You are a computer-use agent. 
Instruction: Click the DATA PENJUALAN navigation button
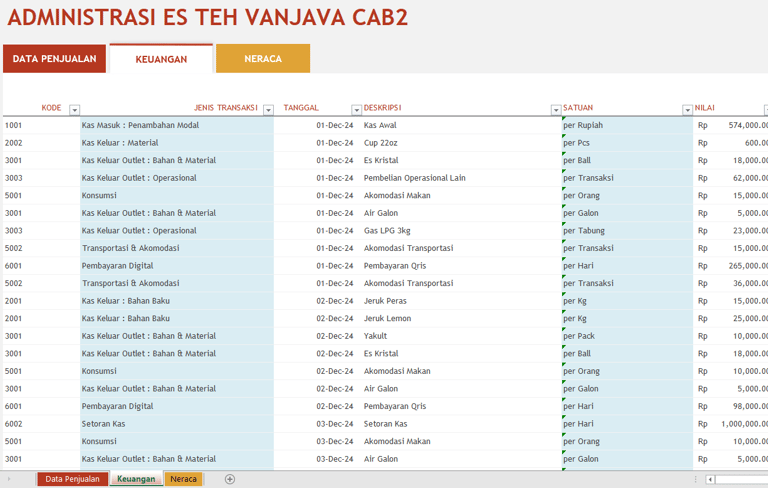coord(54,59)
